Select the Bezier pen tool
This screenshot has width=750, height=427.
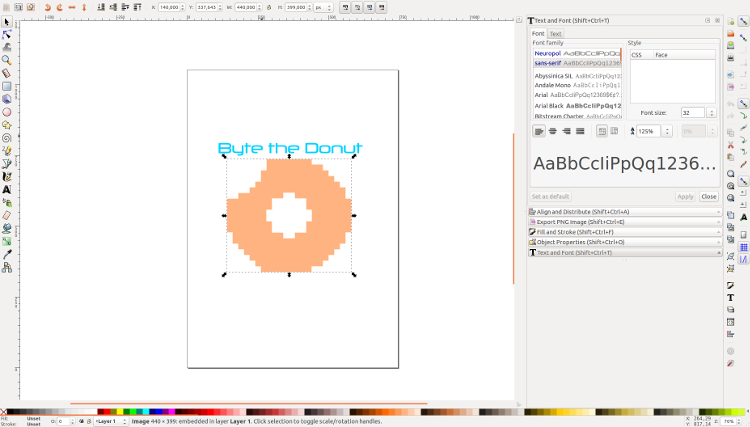click(x=7, y=164)
